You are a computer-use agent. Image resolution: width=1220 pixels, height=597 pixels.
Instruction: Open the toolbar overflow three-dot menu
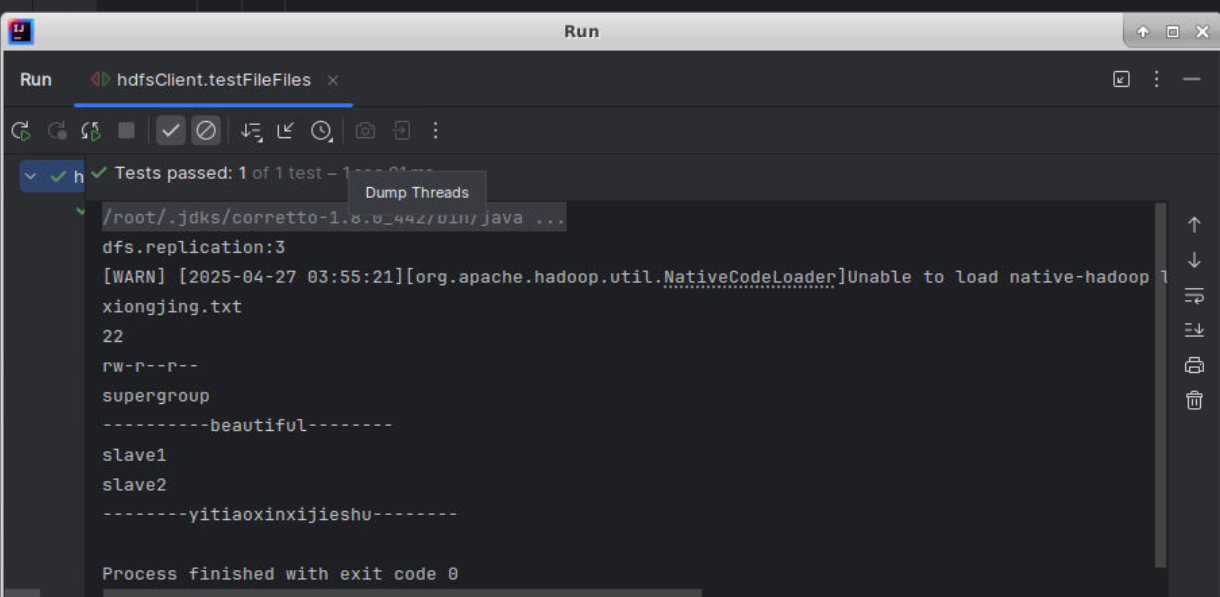434,130
